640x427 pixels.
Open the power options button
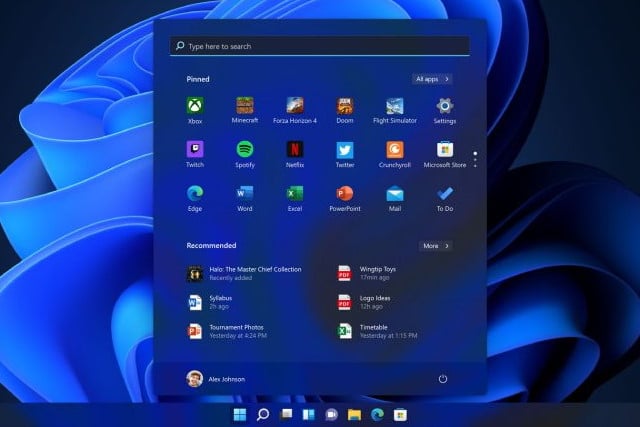click(443, 379)
